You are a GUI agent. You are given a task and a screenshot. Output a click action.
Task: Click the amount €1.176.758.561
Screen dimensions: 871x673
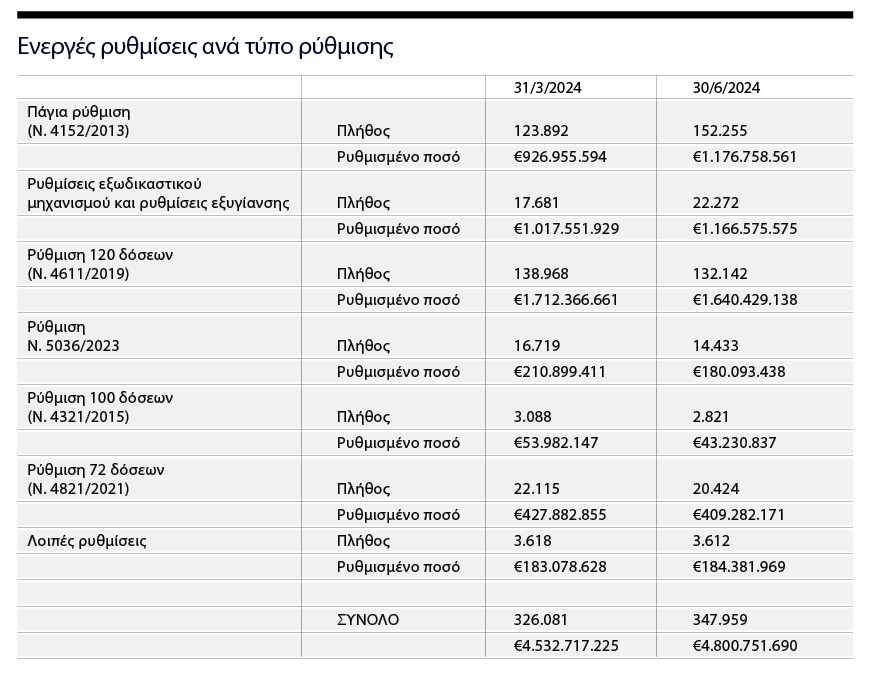[x=745, y=157]
